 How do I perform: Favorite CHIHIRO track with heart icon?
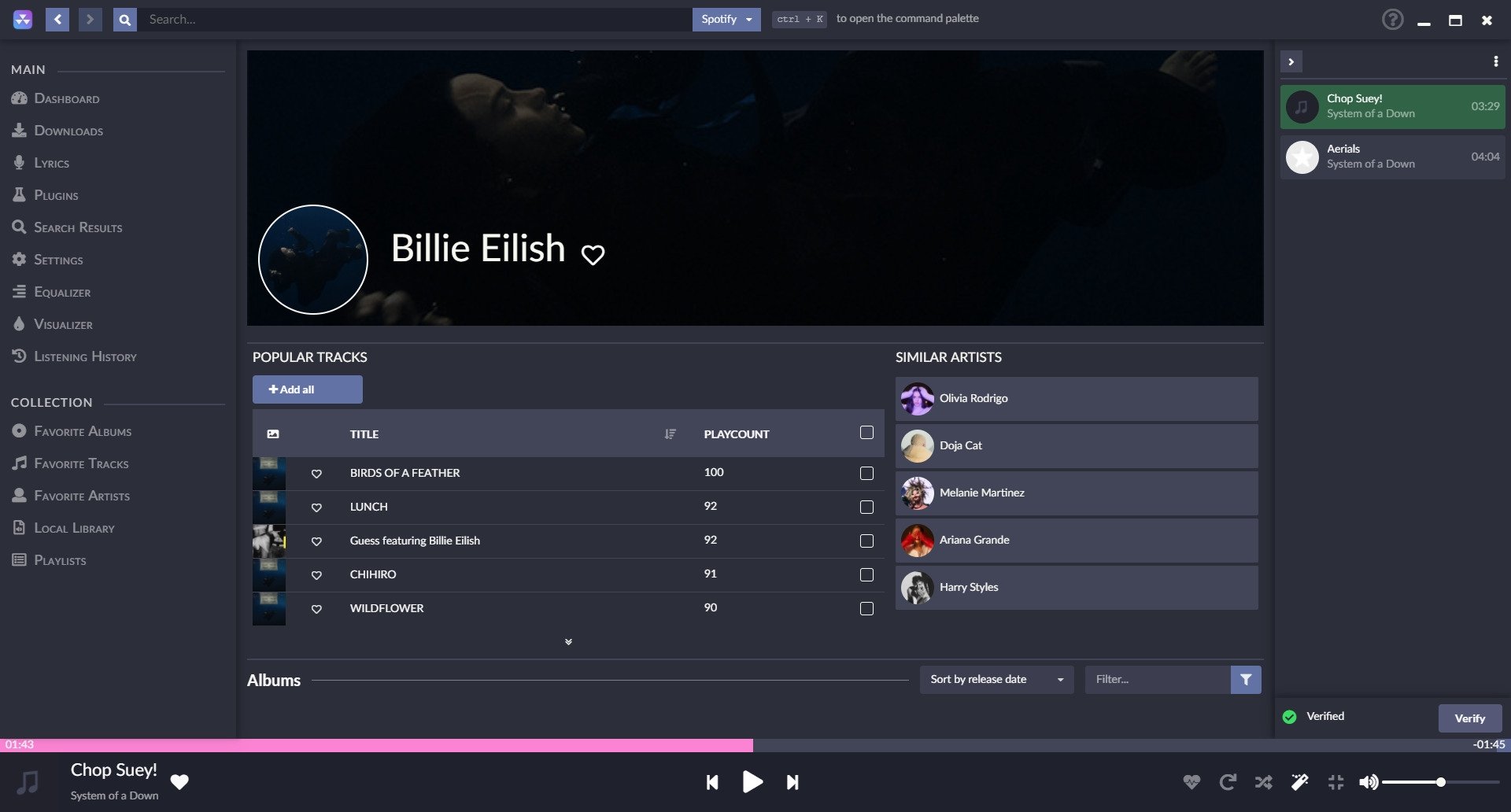(x=316, y=575)
